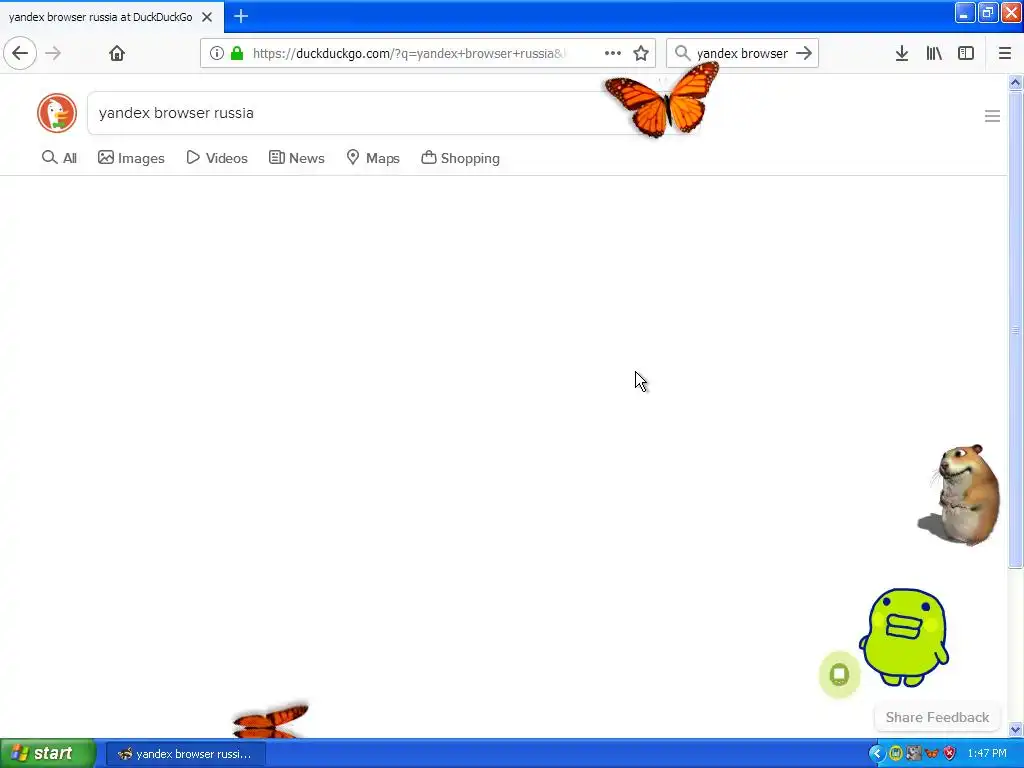Click the Share Feedback button
Viewport: 1024px width, 768px height.
(937, 717)
